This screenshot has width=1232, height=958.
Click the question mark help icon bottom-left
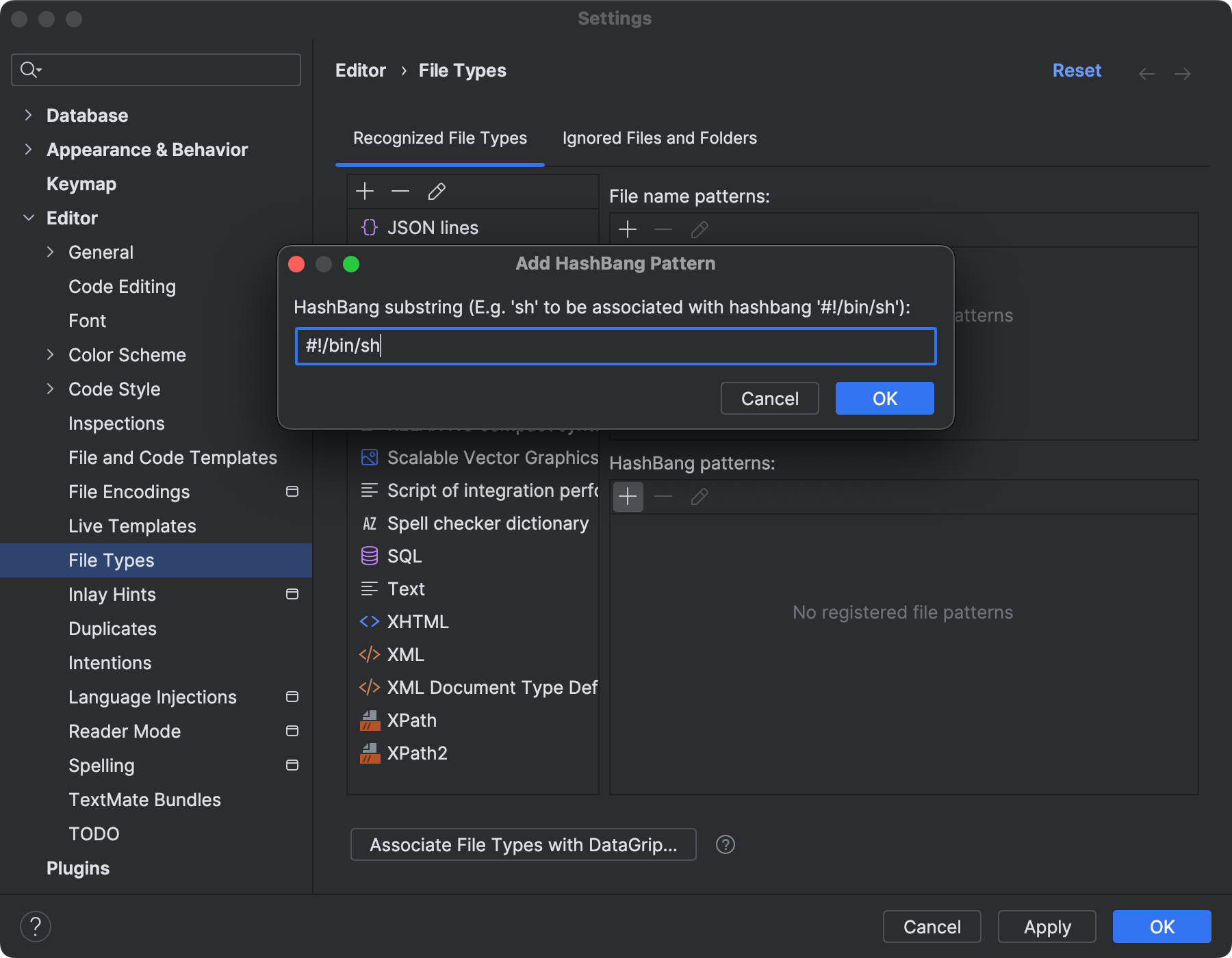(x=36, y=926)
